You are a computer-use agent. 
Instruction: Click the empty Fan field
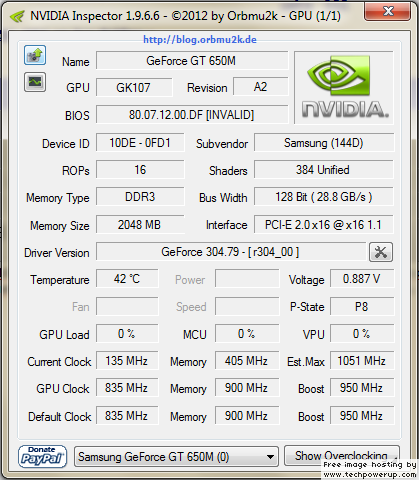pos(127,306)
